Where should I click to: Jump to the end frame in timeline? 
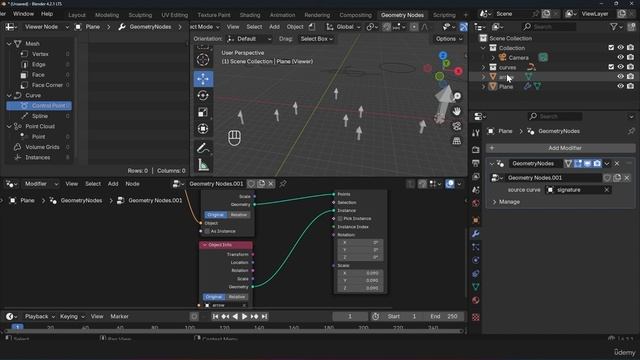264,317
